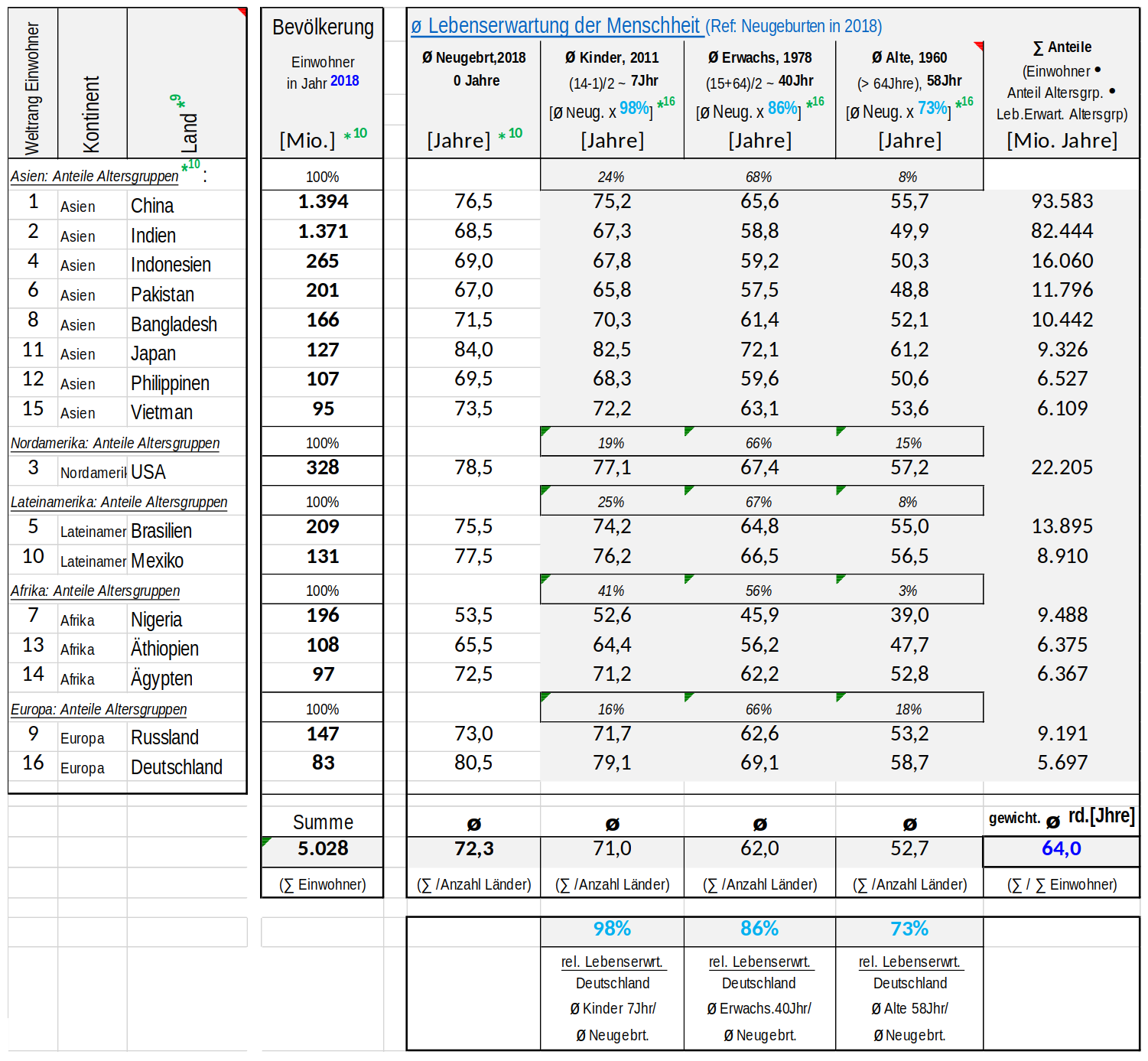The image size is (1148, 1061).
Task: Select Deutschland's newborn life expectancy 80,5
Action: pos(473,763)
